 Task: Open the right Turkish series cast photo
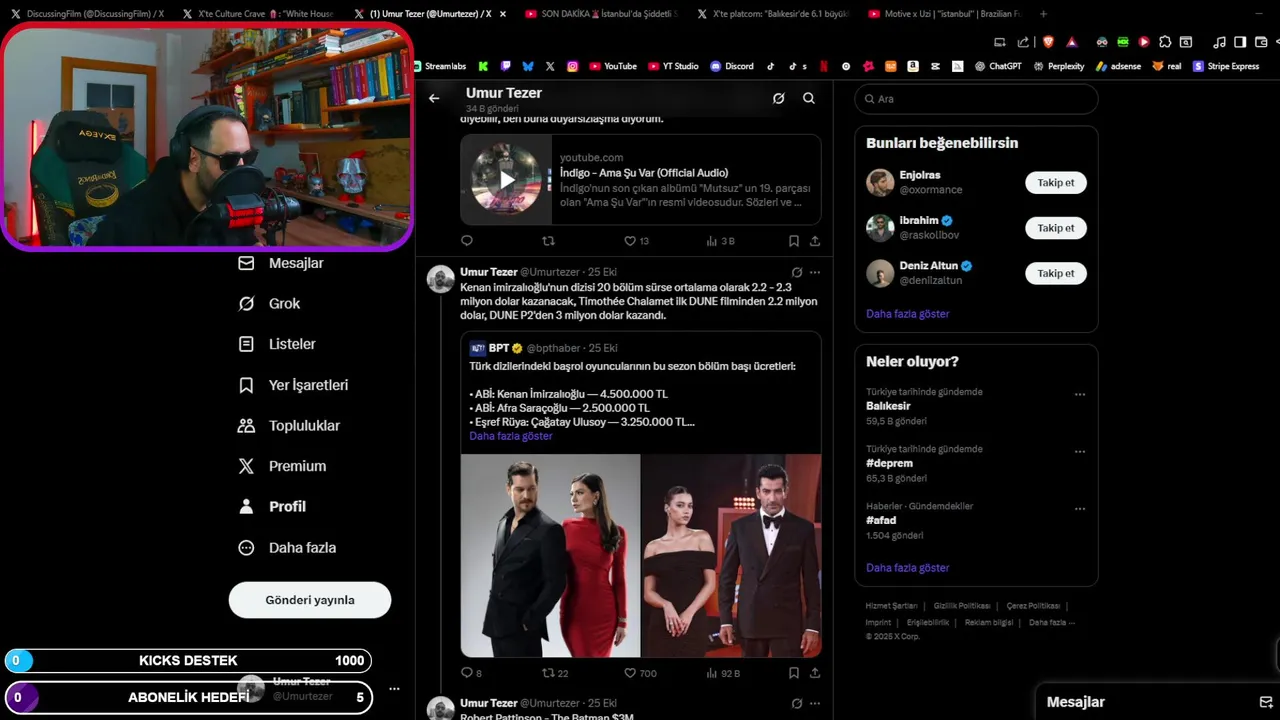(x=732, y=556)
